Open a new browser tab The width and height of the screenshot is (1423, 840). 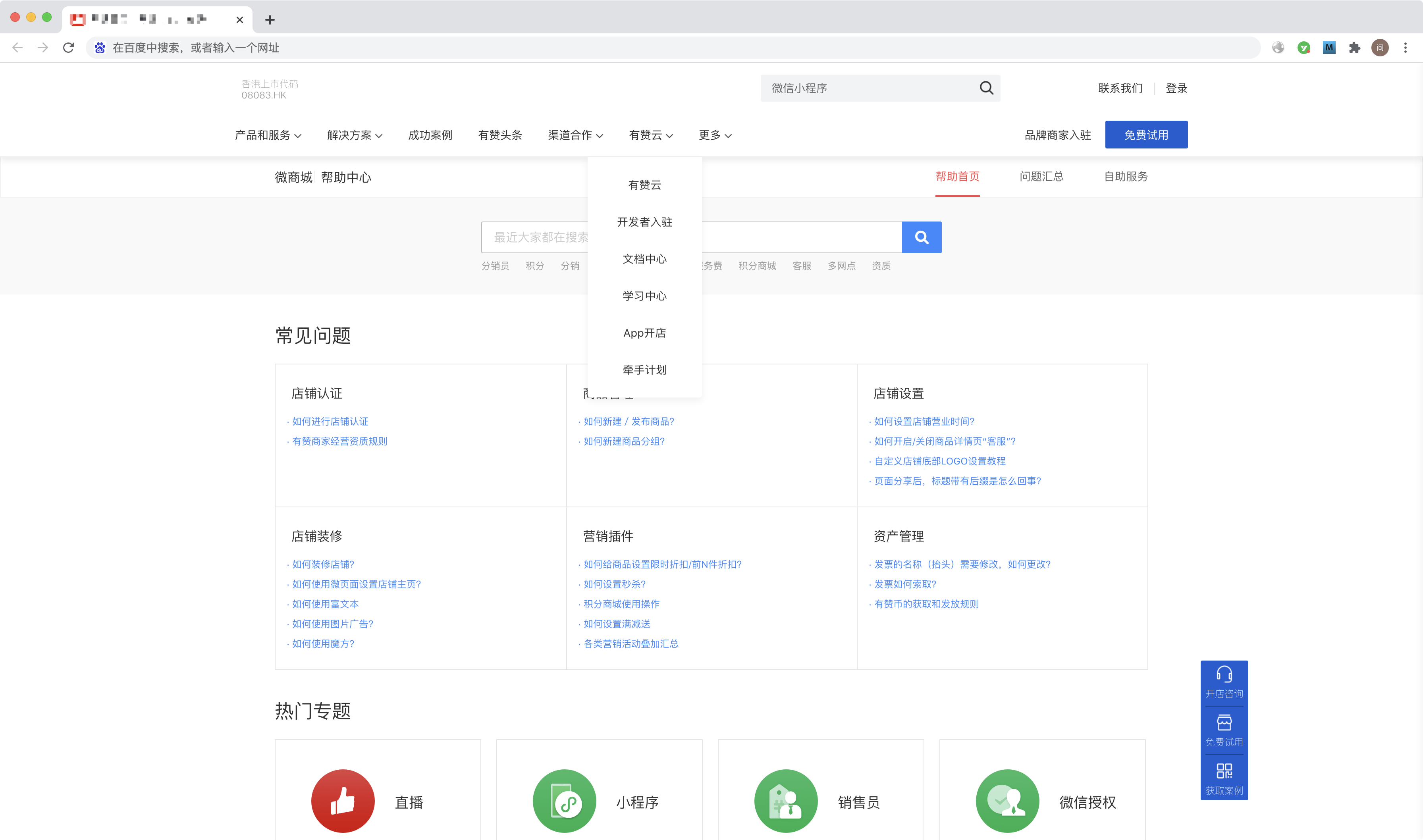click(x=270, y=20)
